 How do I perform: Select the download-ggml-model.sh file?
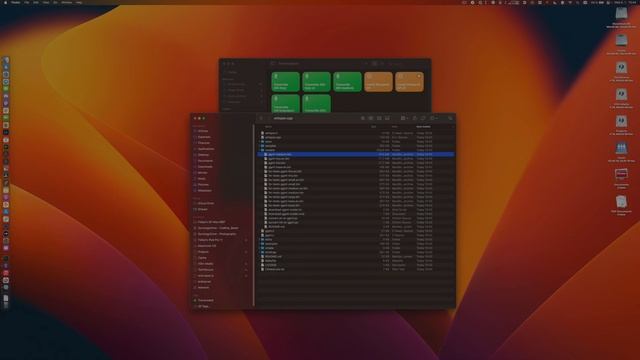pos(285,209)
